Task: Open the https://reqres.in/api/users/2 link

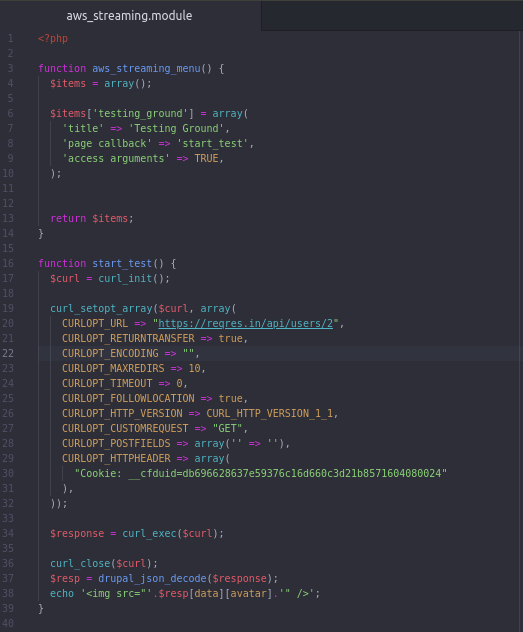Action: 245,323
